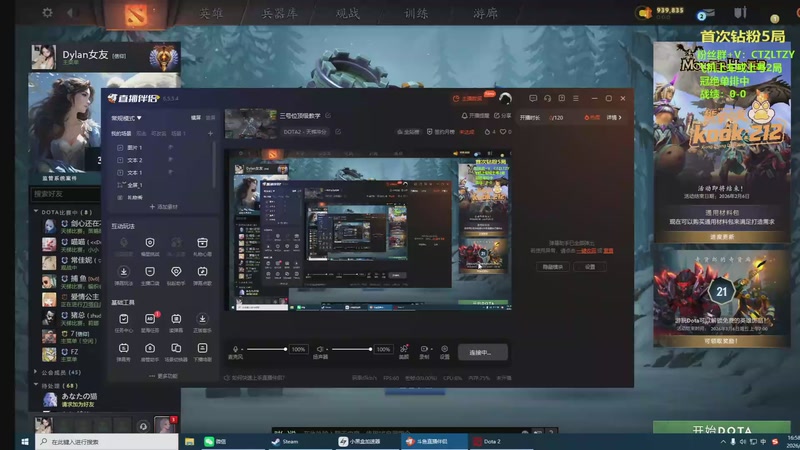Open 弹幕玩法 download icon
This screenshot has height=450, width=800.
pyautogui.click(x=123, y=272)
